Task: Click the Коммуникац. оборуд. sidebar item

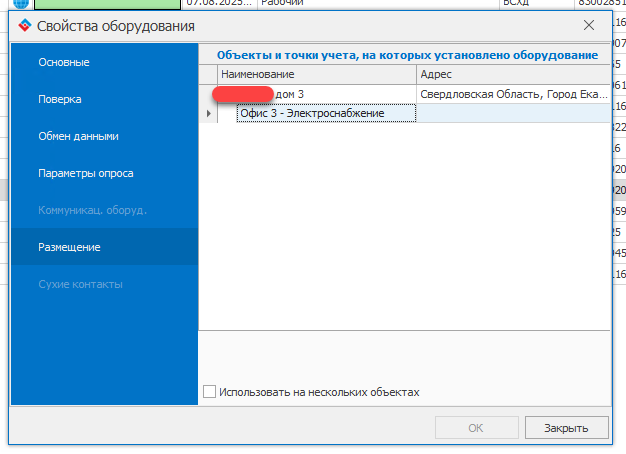Action: pos(92,210)
